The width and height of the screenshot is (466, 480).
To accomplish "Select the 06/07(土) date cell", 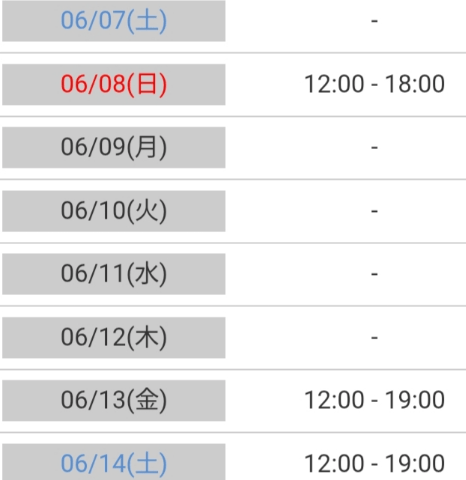I will tap(114, 21).
